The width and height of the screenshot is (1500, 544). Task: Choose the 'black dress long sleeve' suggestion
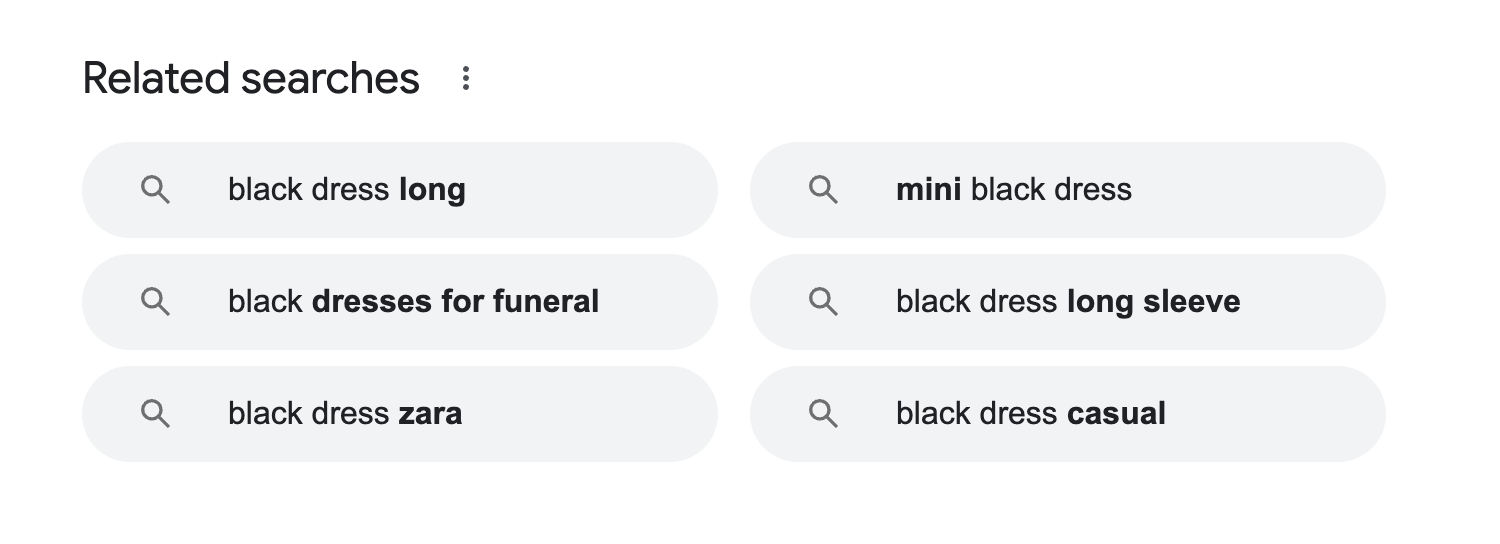[x=1067, y=302]
